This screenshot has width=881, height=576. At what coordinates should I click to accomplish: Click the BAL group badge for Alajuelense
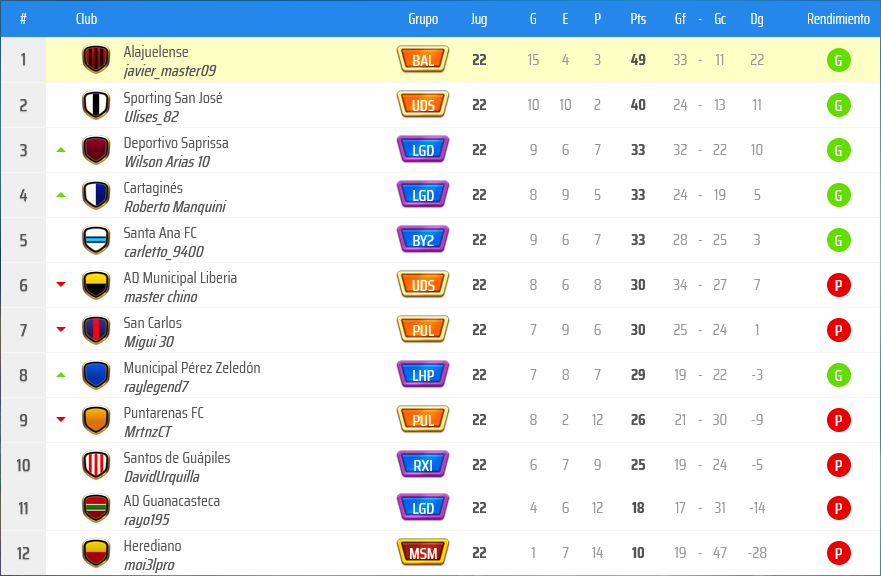[423, 60]
